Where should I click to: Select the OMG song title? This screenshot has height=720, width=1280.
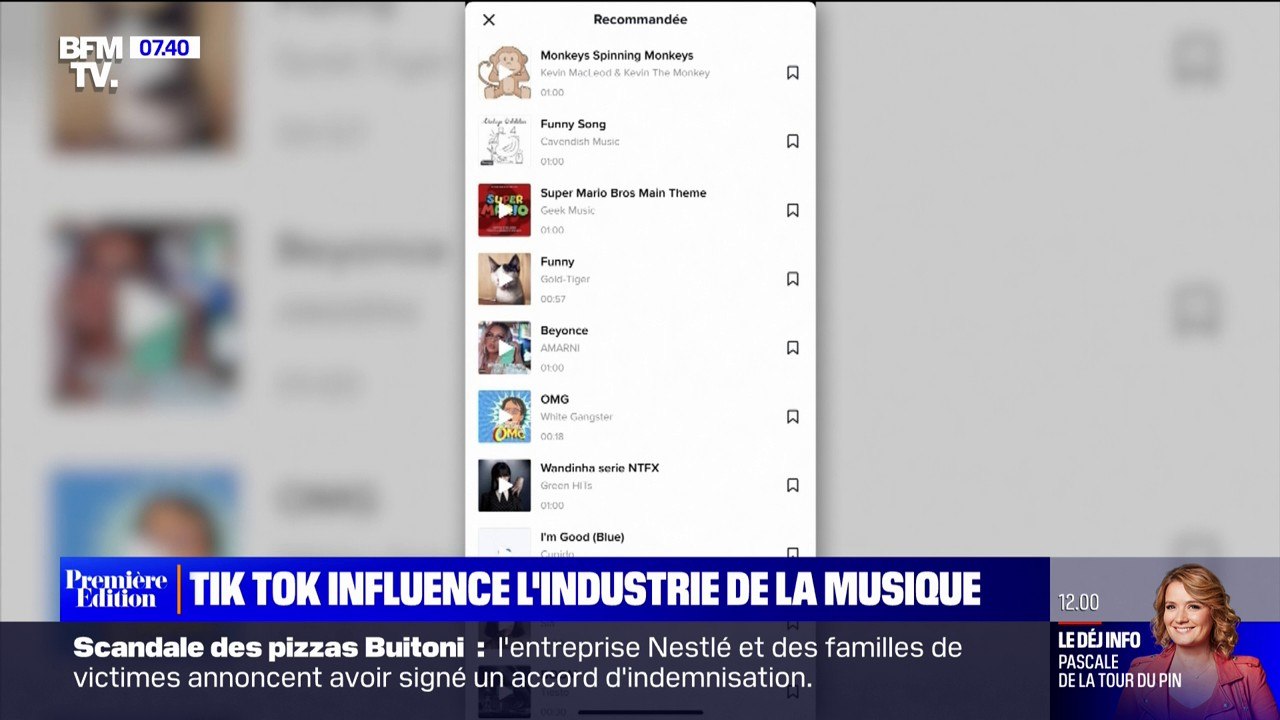click(555, 400)
